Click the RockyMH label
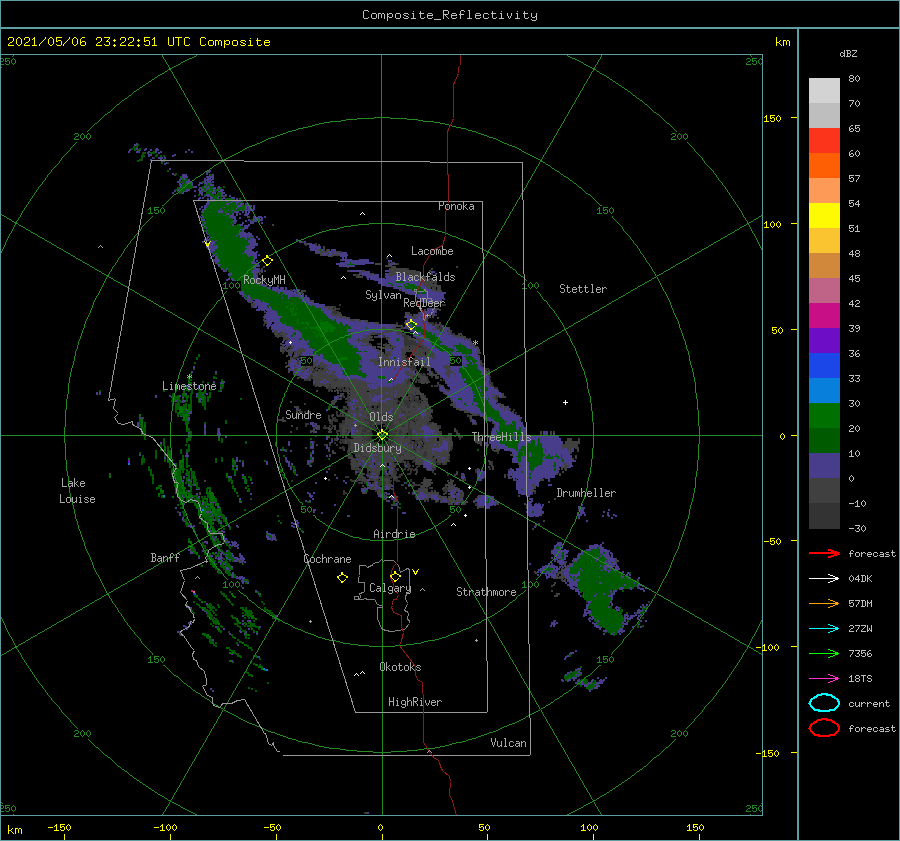The image size is (900, 841). pyautogui.click(x=264, y=280)
